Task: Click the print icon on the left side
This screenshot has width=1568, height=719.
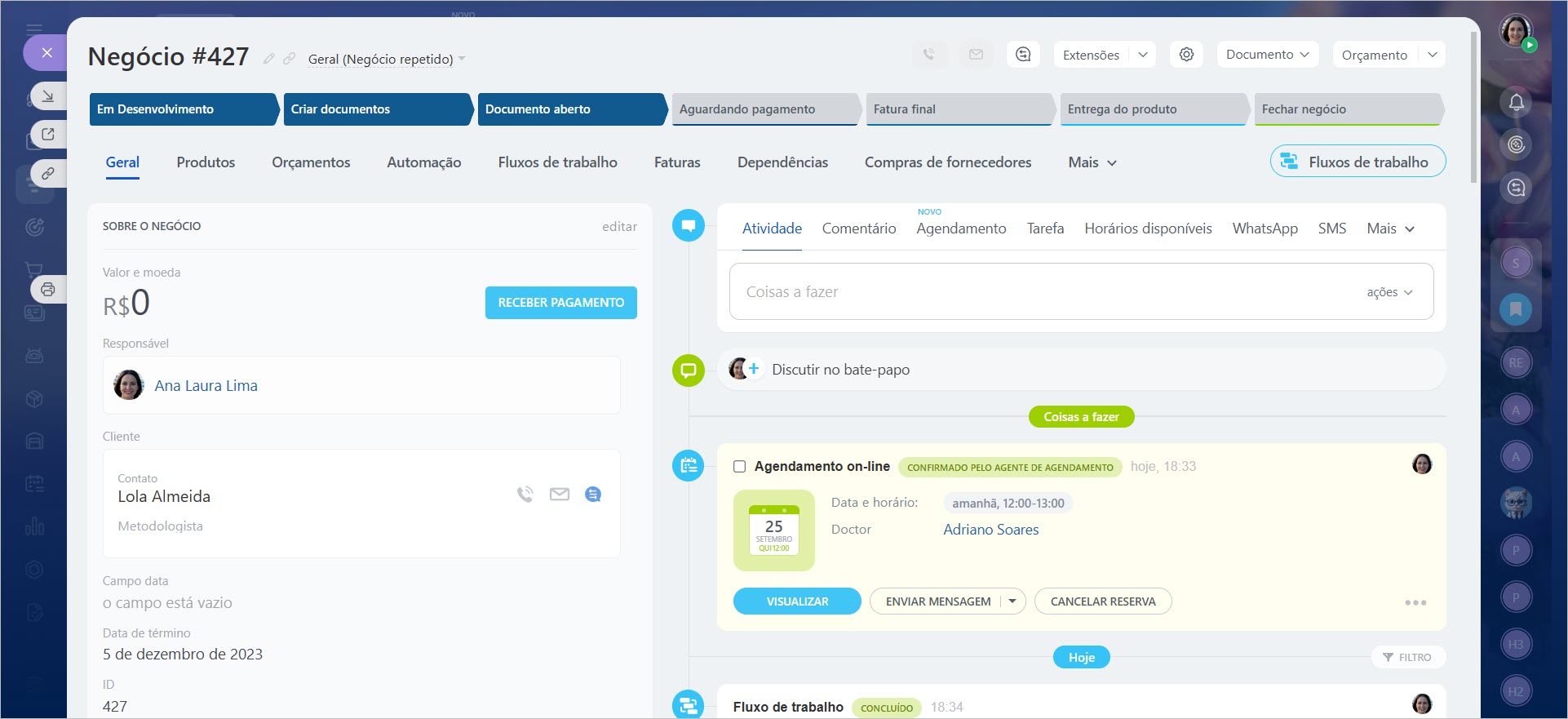Action: pos(48,289)
